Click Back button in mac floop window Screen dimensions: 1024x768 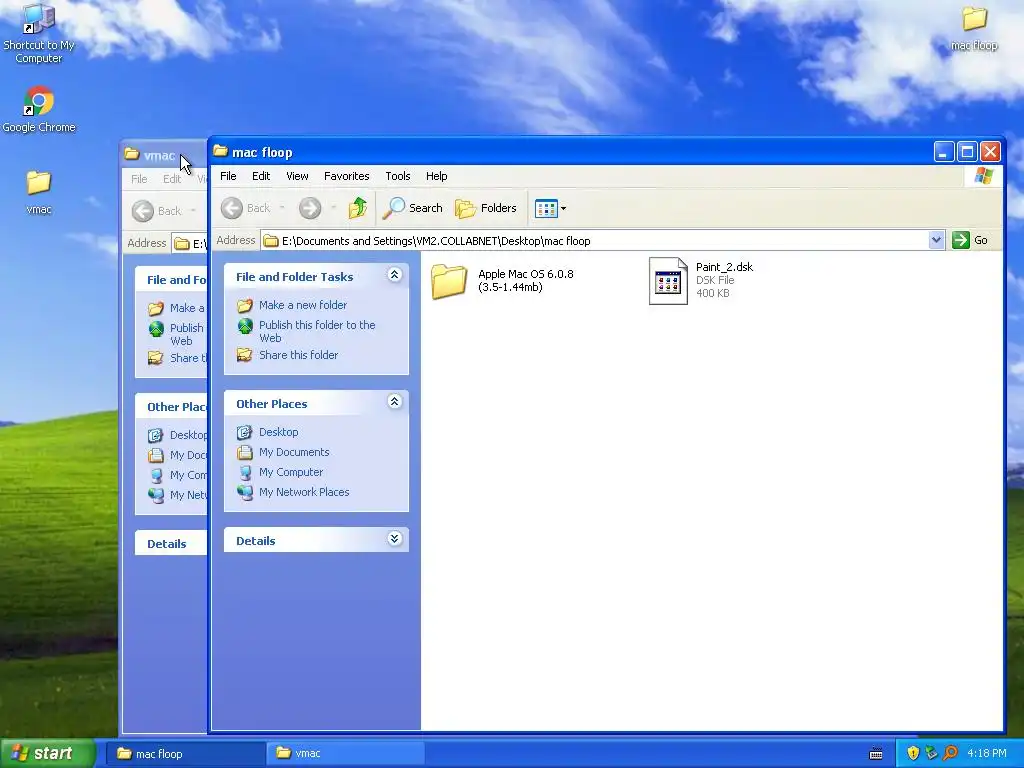point(246,208)
